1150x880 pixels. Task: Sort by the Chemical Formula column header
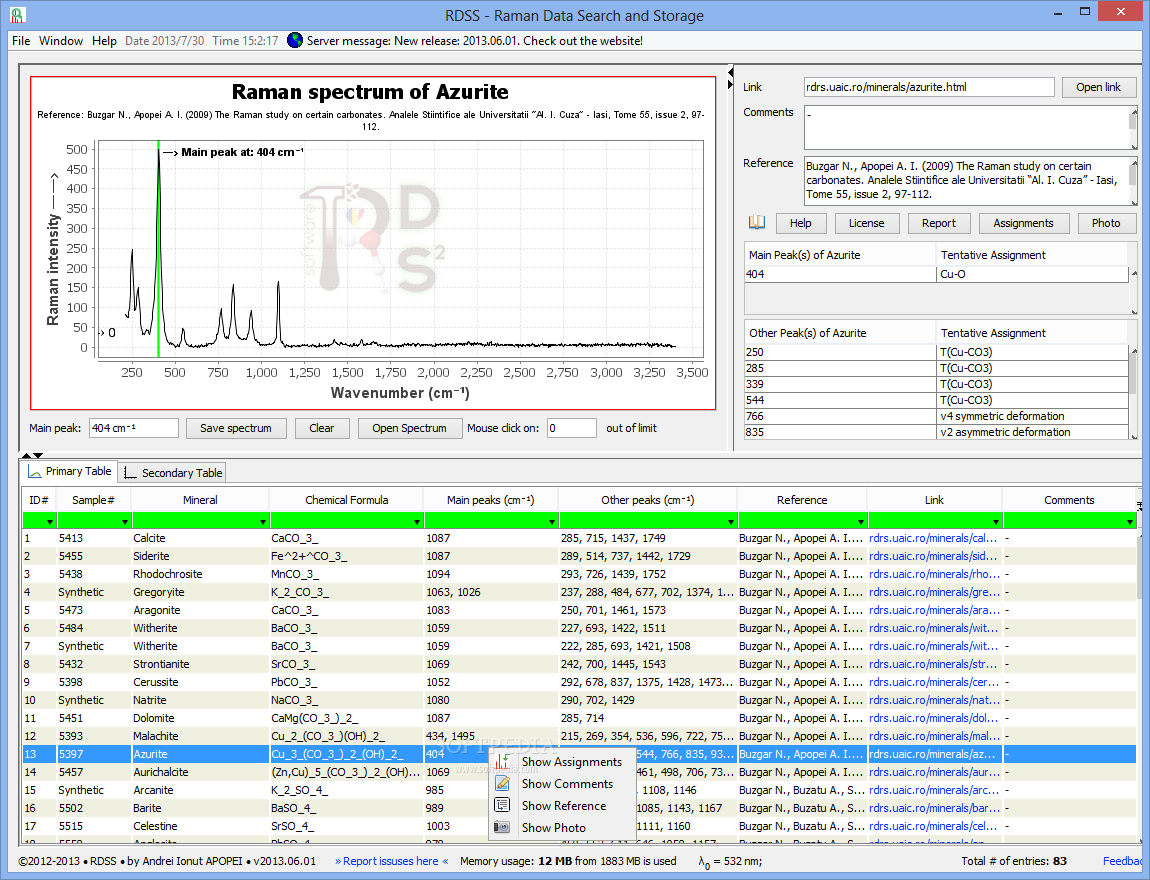pos(346,499)
